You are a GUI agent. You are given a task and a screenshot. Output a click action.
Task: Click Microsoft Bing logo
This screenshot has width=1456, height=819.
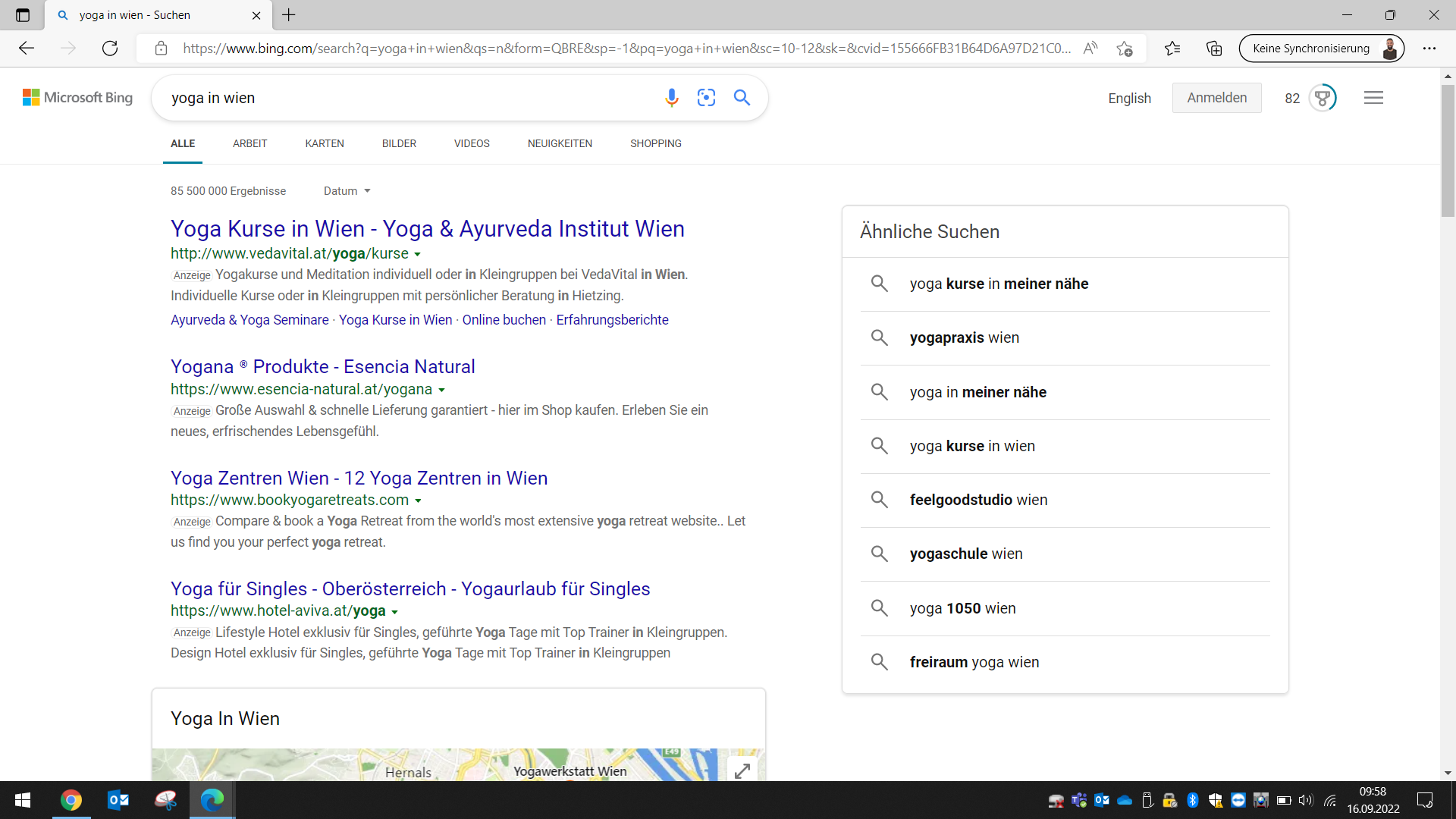(77, 98)
